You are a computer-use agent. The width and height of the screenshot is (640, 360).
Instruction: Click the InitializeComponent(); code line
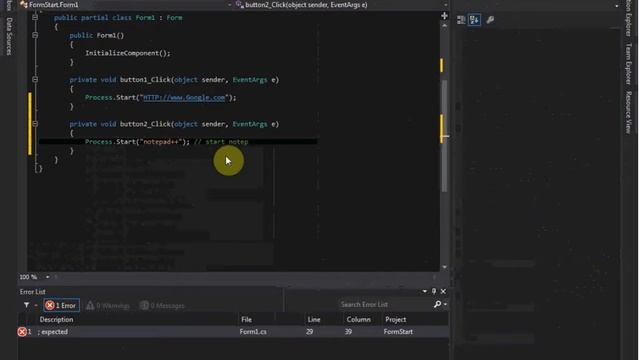[x=128, y=53]
